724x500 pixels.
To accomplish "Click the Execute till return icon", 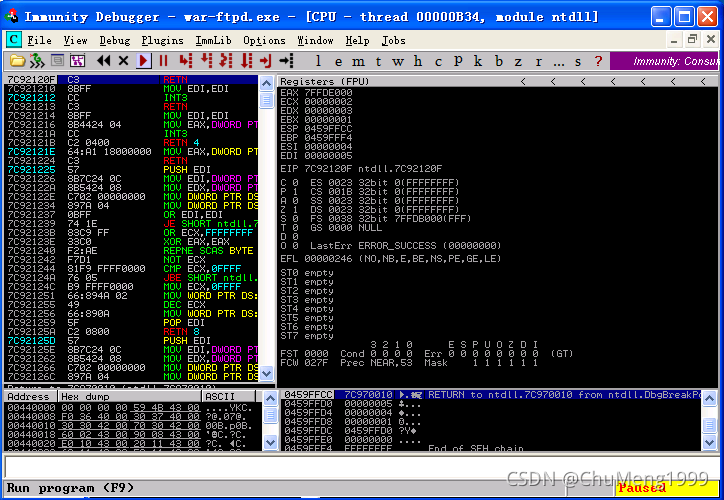I will (x=265, y=60).
